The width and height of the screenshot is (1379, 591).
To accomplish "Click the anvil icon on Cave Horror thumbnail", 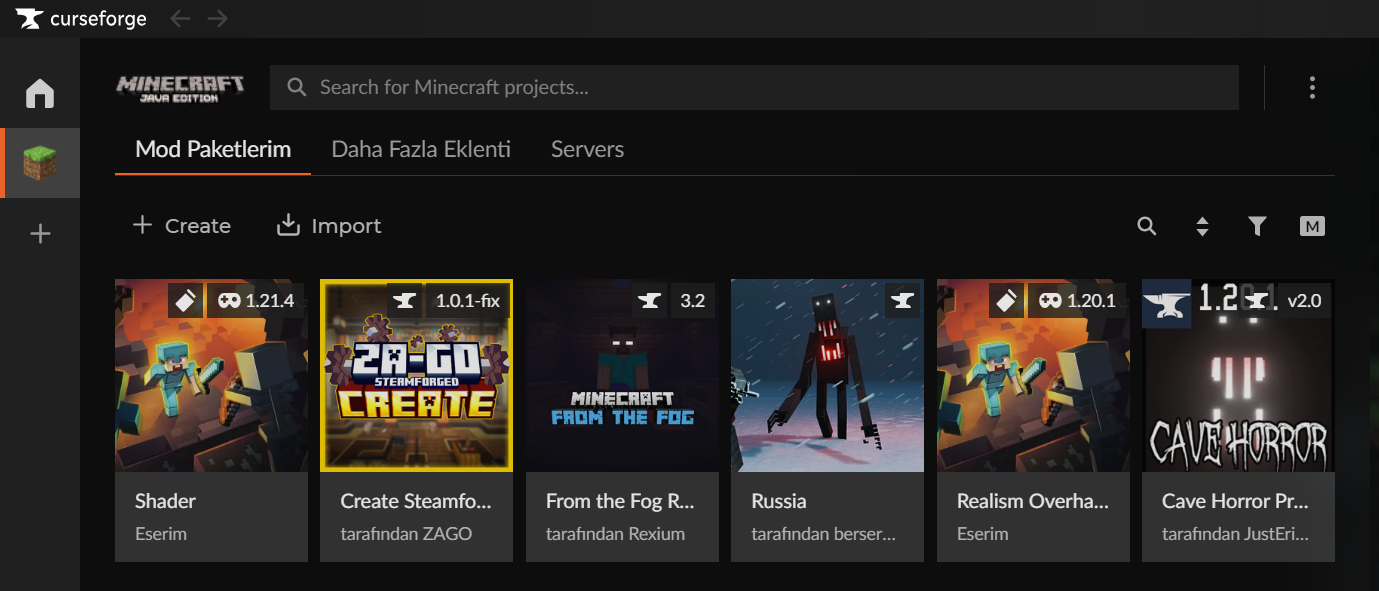I will click(1167, 303).
